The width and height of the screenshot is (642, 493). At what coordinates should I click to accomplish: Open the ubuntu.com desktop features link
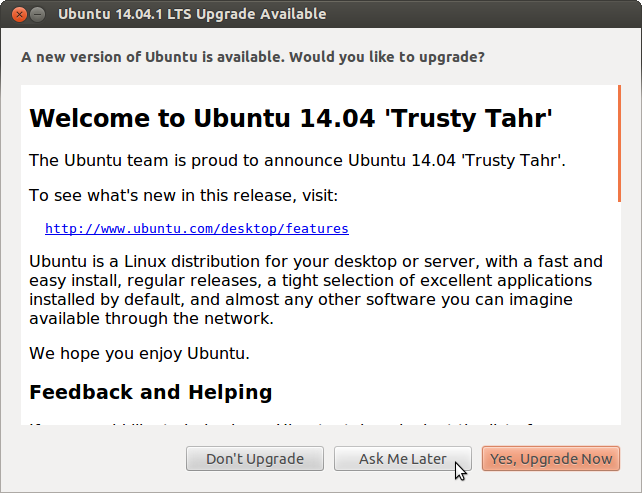pyautogui.click(x=197, y=228)
